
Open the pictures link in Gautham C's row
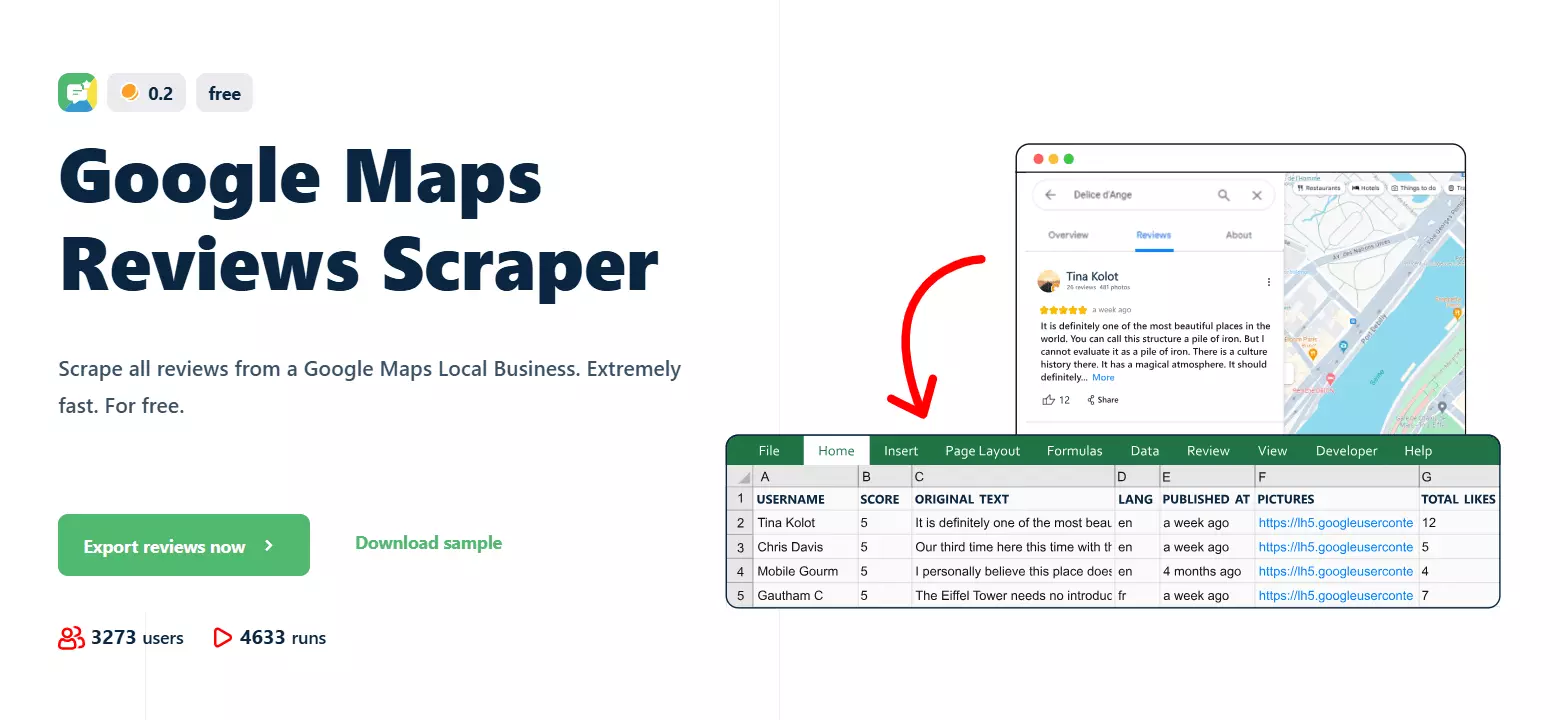pyautogui.click(x=1336, y=596)
